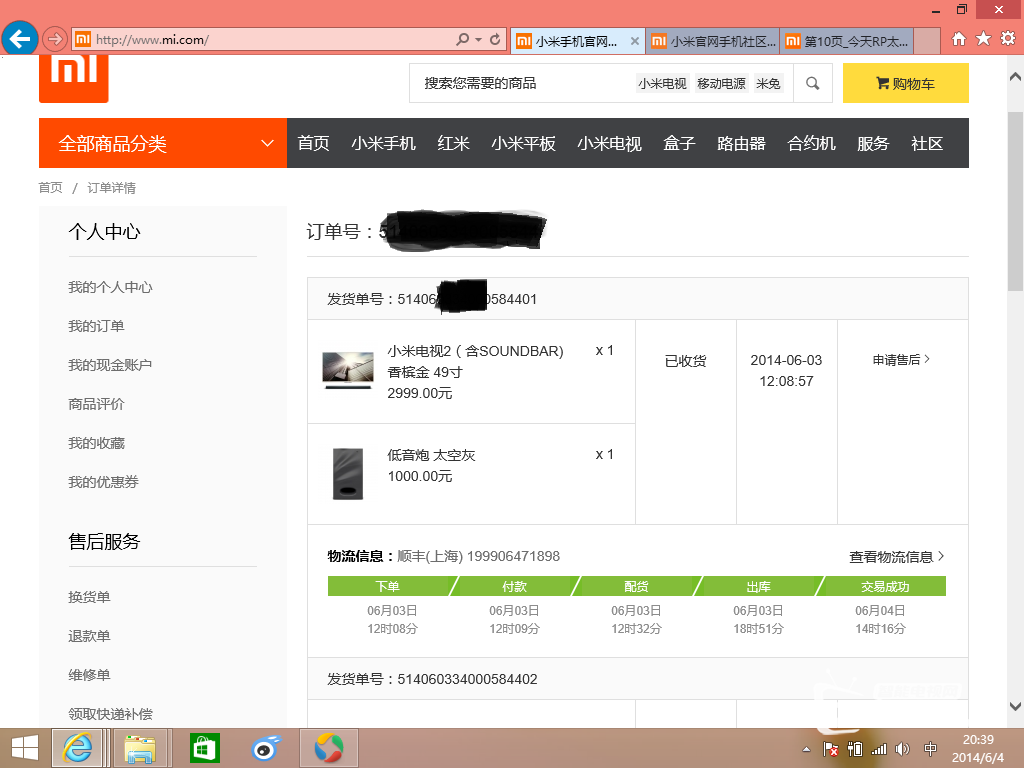
Task: Click the 小米电视2 product thumbnail
Action: coord(348,370)
